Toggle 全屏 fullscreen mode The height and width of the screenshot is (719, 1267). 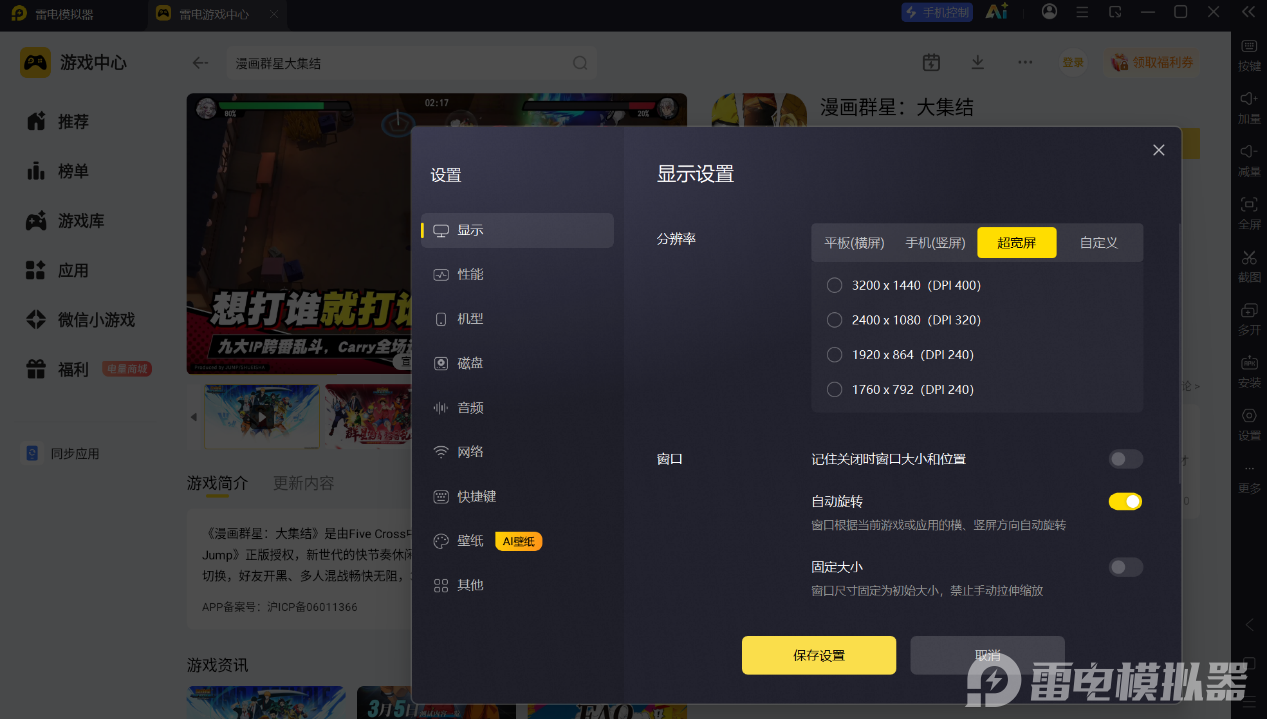coord(1249,214)
